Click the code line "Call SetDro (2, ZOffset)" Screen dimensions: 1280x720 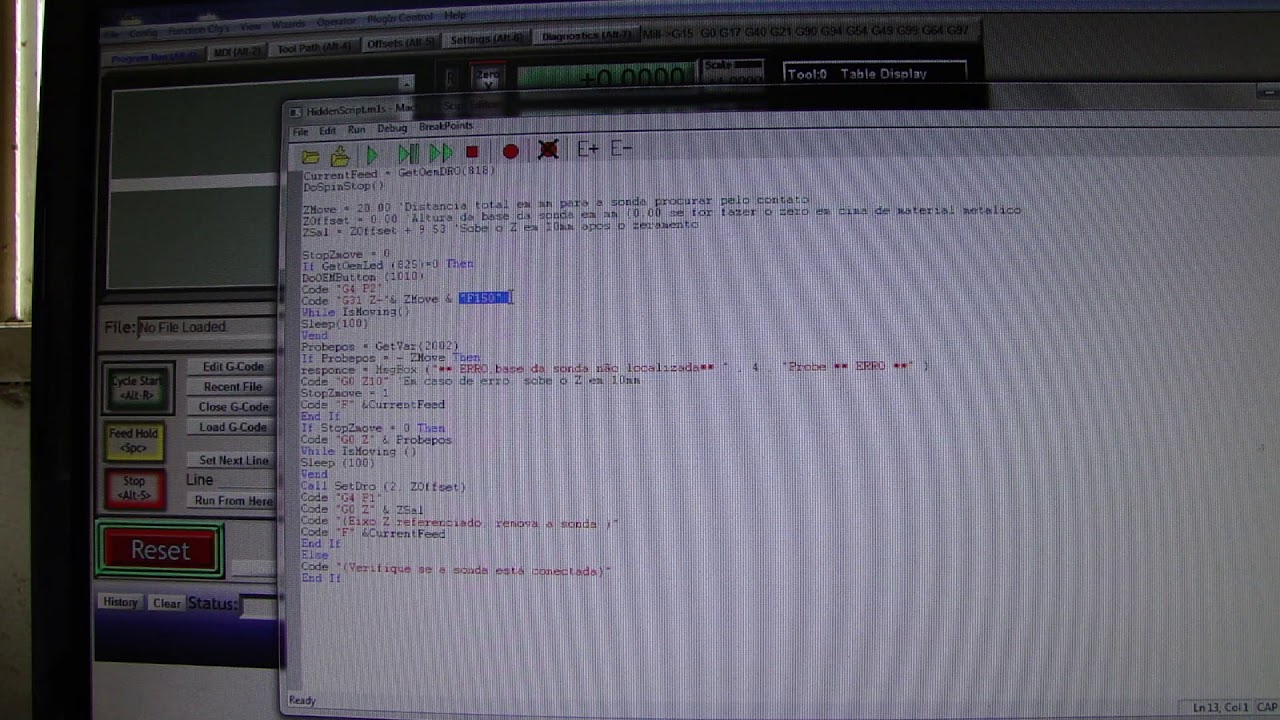[384, 487]
